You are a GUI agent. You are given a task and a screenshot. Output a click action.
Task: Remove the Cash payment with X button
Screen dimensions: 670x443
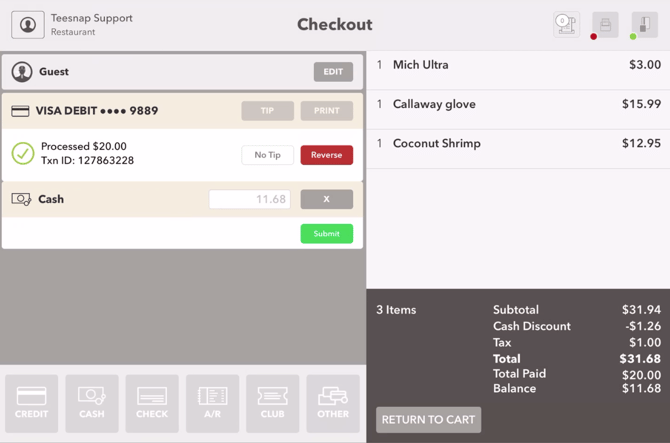(x=326, y=199)
